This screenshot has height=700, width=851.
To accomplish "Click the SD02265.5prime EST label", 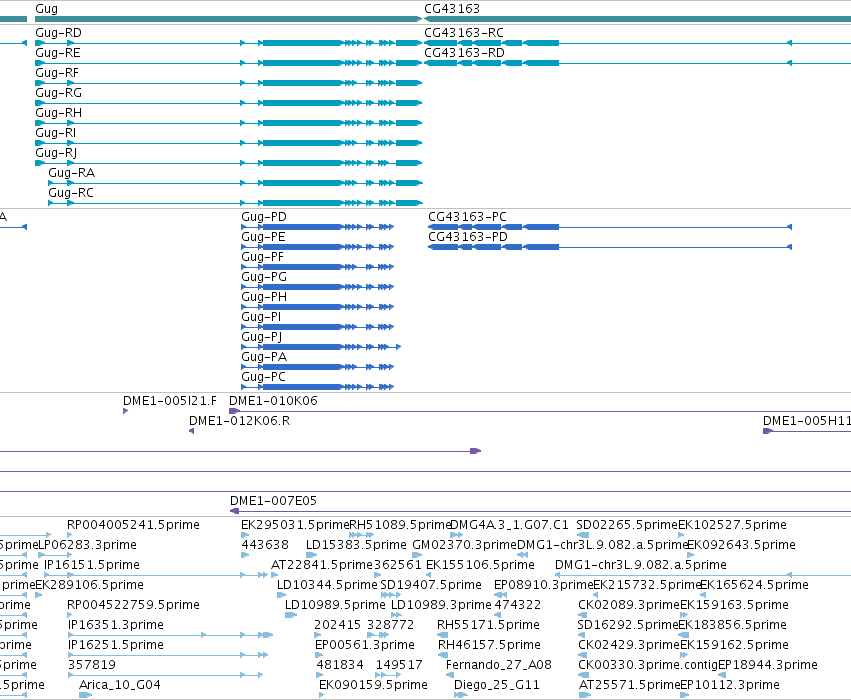I will [x=627, y=525].
